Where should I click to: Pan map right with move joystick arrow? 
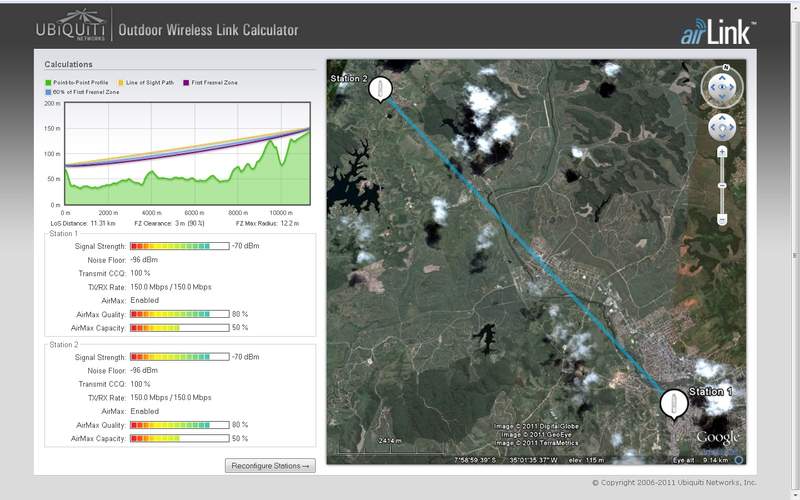pyautogui.click(x=731, y=127)
